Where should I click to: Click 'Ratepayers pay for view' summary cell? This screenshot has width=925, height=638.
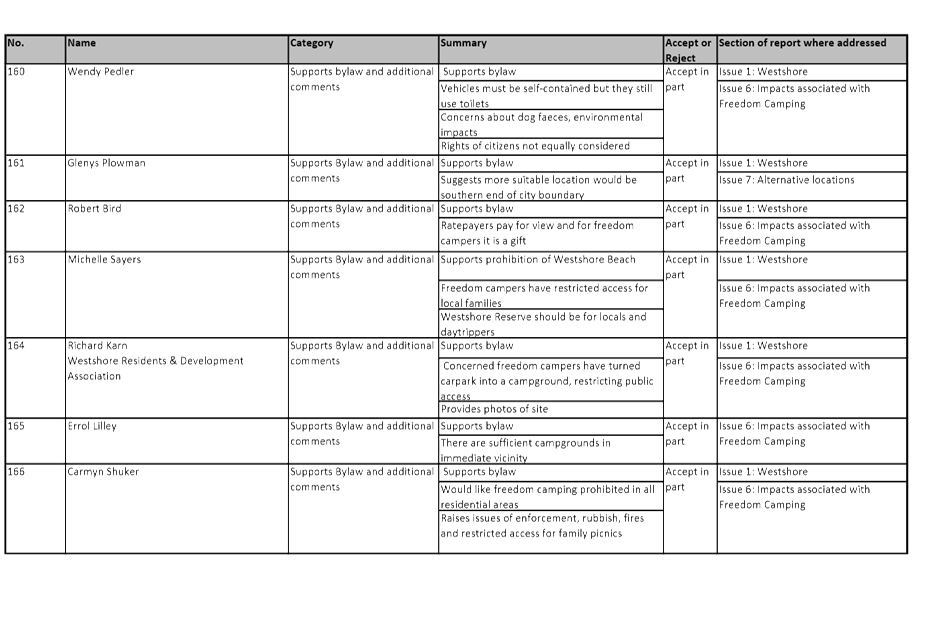tap(551, 234)
